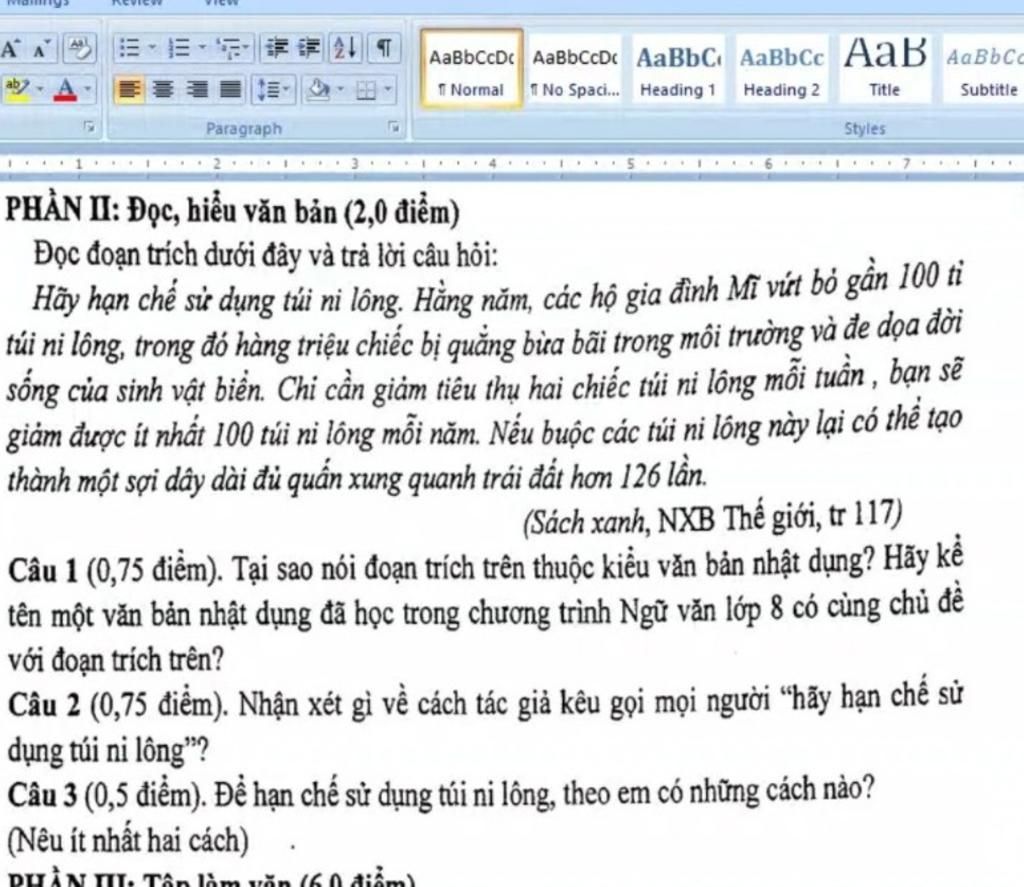
Task: Apply the Heading 1 style
Action: pyautogui.click(x=678, y=69)
